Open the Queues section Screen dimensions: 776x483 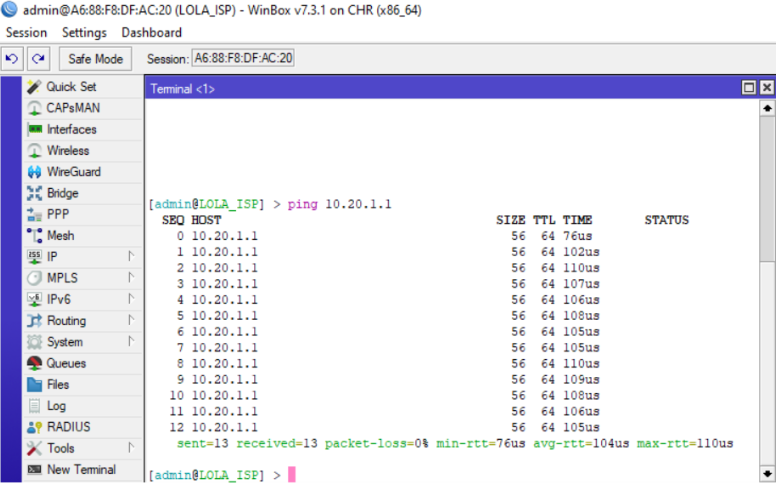[66, 363]
